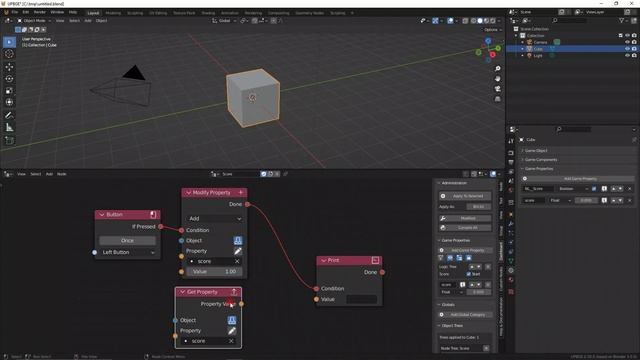The height and width of the screenshot is (360, 640).
Task: Select the Measure tool
Action: click(9, 128)
